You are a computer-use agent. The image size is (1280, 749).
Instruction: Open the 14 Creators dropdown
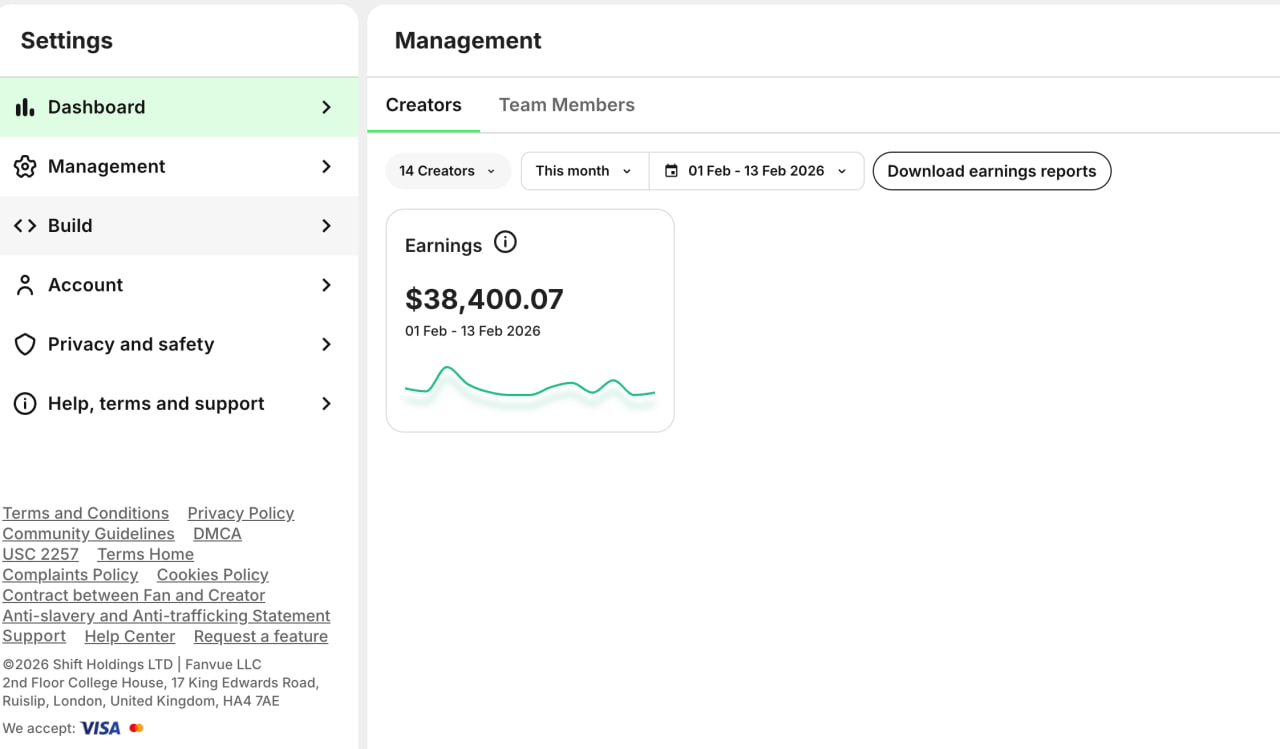(x=448, y=171)
